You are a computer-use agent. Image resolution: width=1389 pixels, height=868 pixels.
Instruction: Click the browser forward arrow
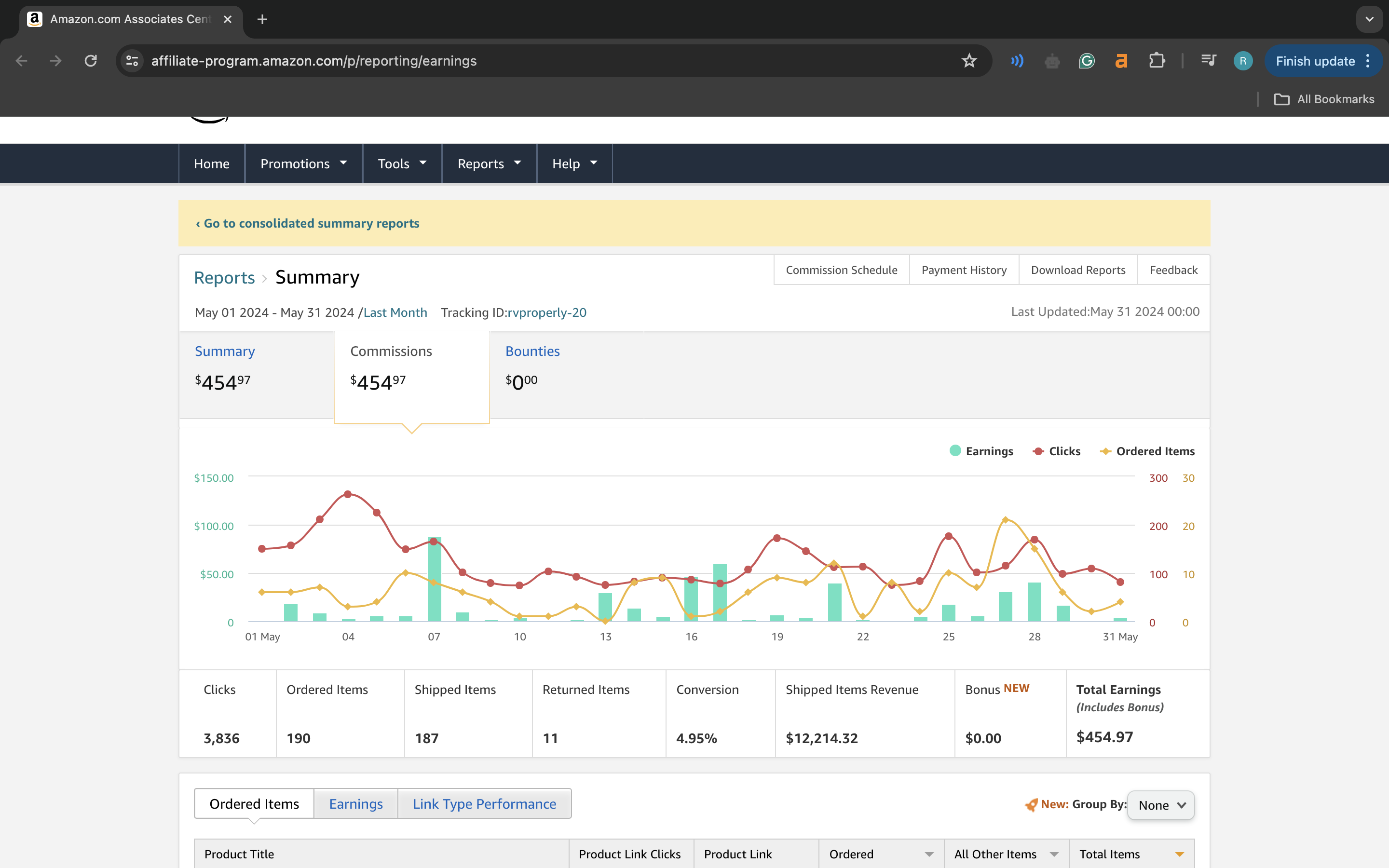[55, 61]
